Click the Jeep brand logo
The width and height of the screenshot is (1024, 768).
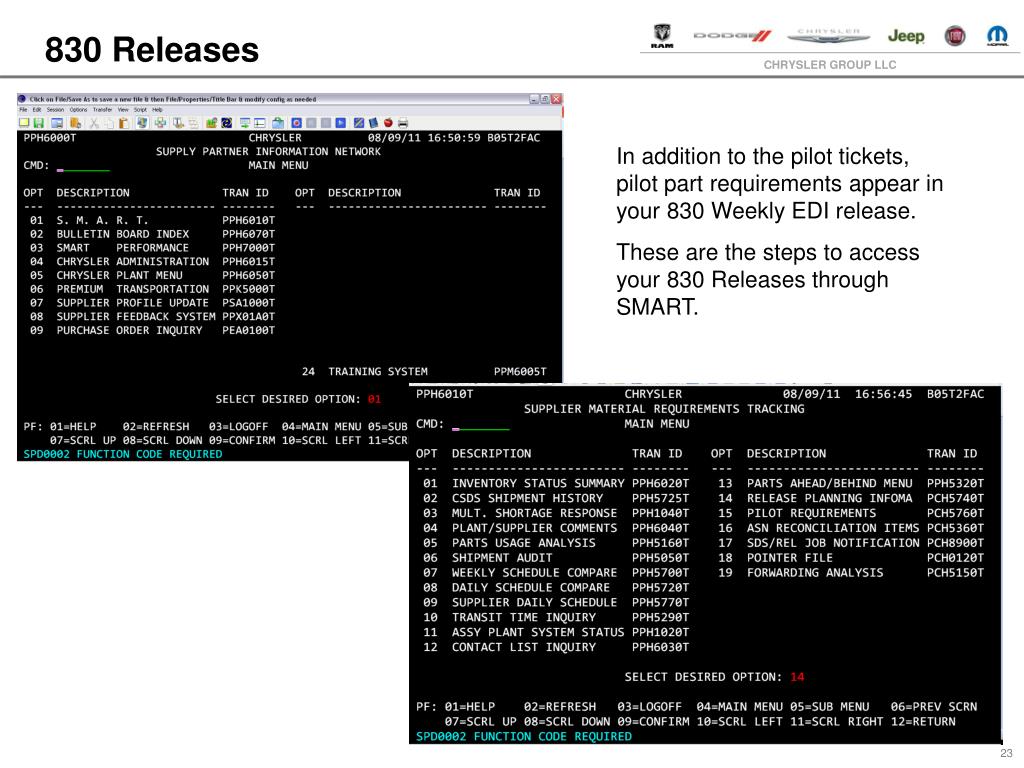tap(906, 36)
